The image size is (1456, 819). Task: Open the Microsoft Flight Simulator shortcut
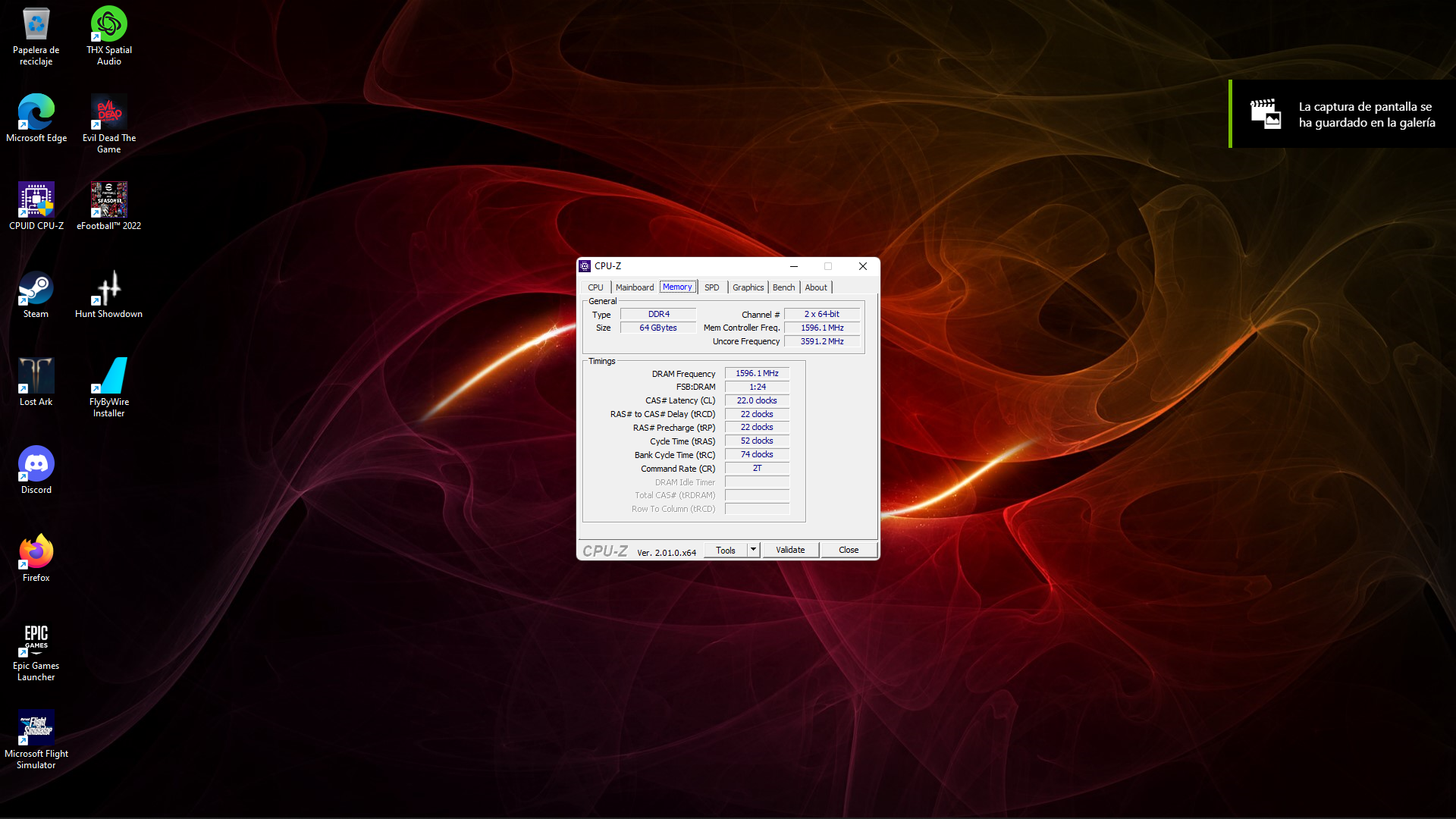coord(36,728)
